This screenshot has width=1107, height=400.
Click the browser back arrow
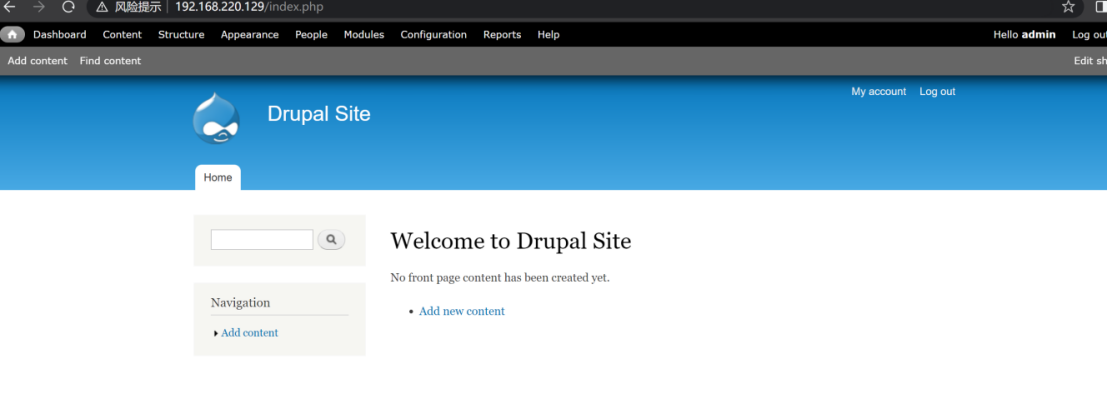(x=10, y=7)
